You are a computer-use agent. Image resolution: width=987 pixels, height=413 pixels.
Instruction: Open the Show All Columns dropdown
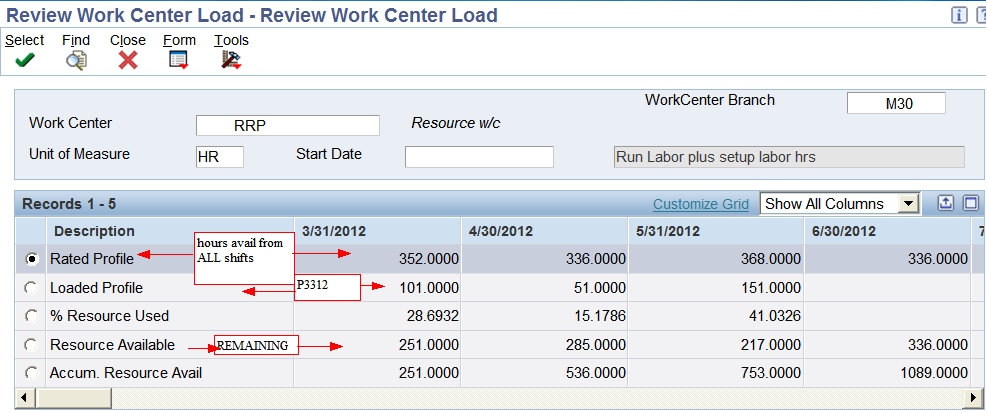(907, 204)
